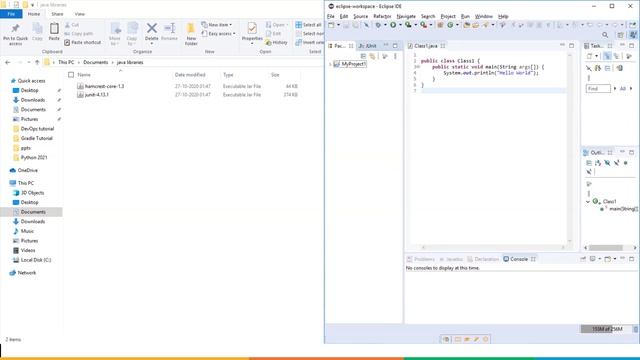Switch to the JUnit tab
Image resolution: width=640 pixels, height=360 pixels.
367,46
